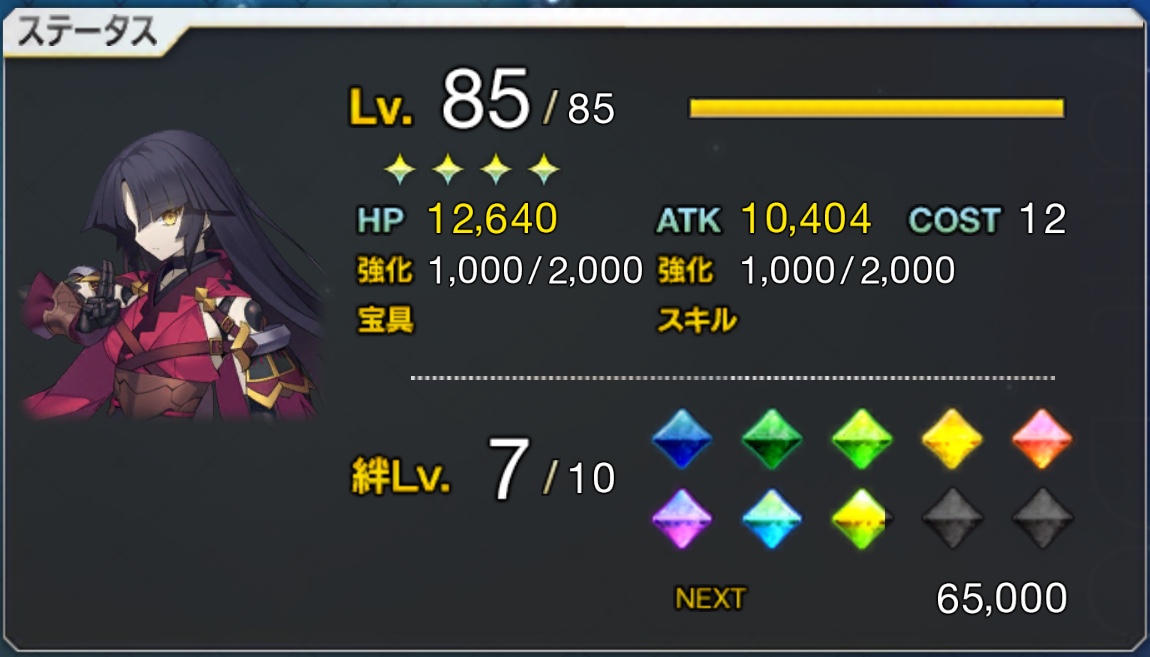Select the light green bond crystal in the top row

862,439
